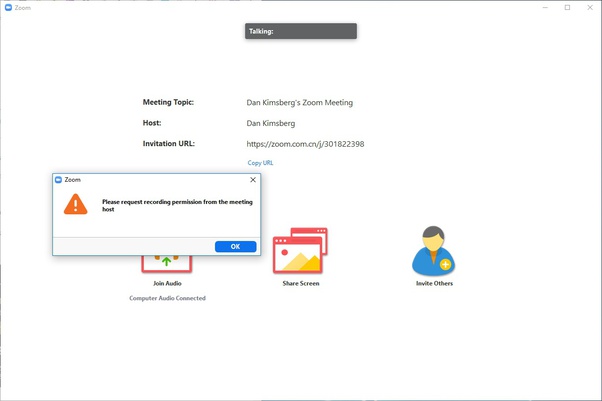602x401 pixels.
Task: Click the Zoom logo in dialog title bar
Action: click(58, 180)
